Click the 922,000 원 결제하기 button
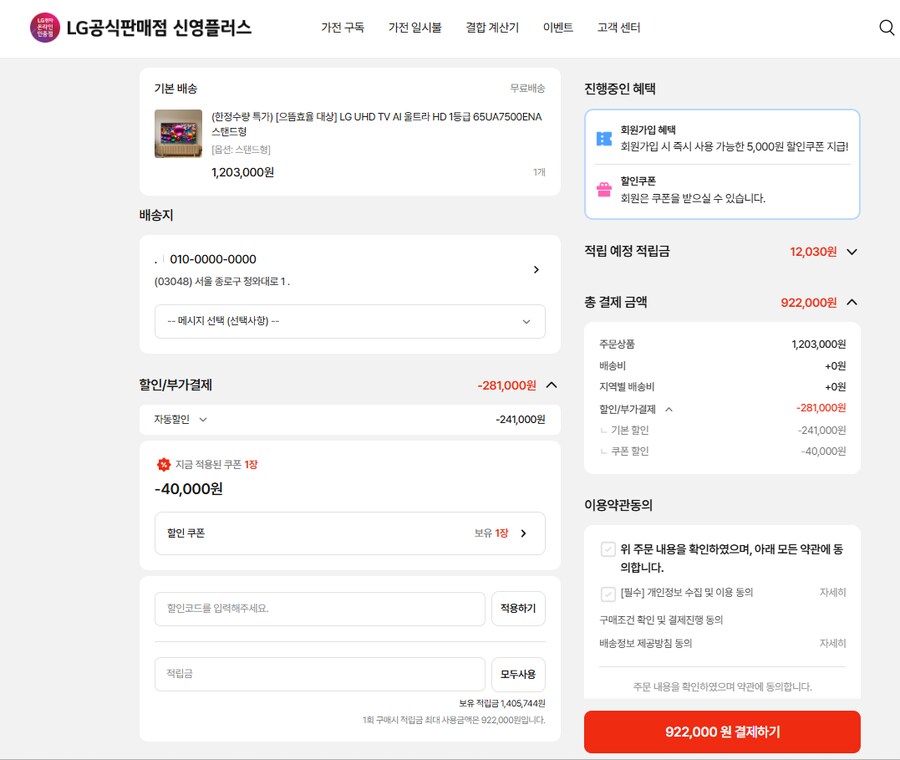This screenshot has width=900, height=760. click(722, 732)
